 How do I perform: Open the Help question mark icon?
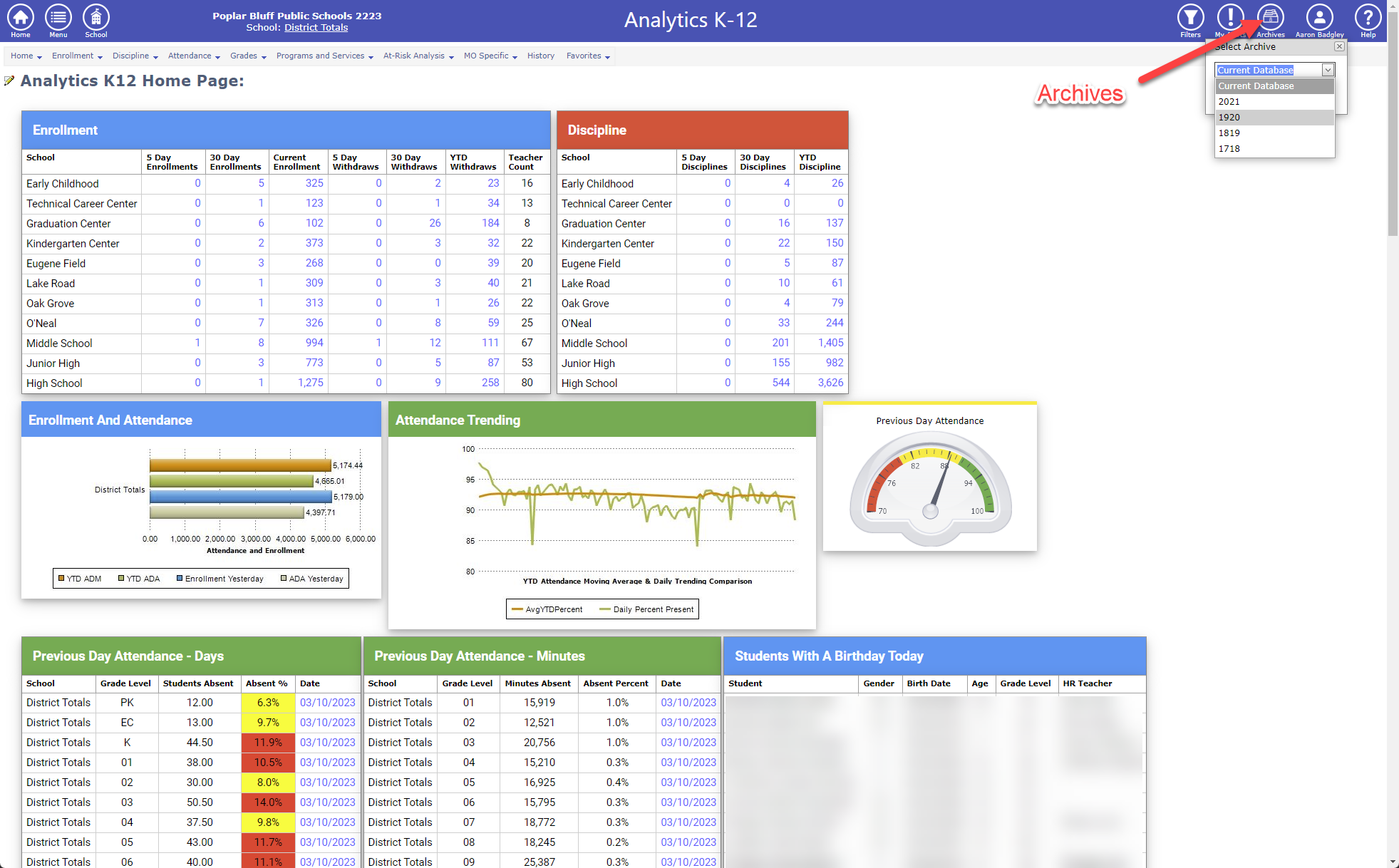[x=1368, y=17]
